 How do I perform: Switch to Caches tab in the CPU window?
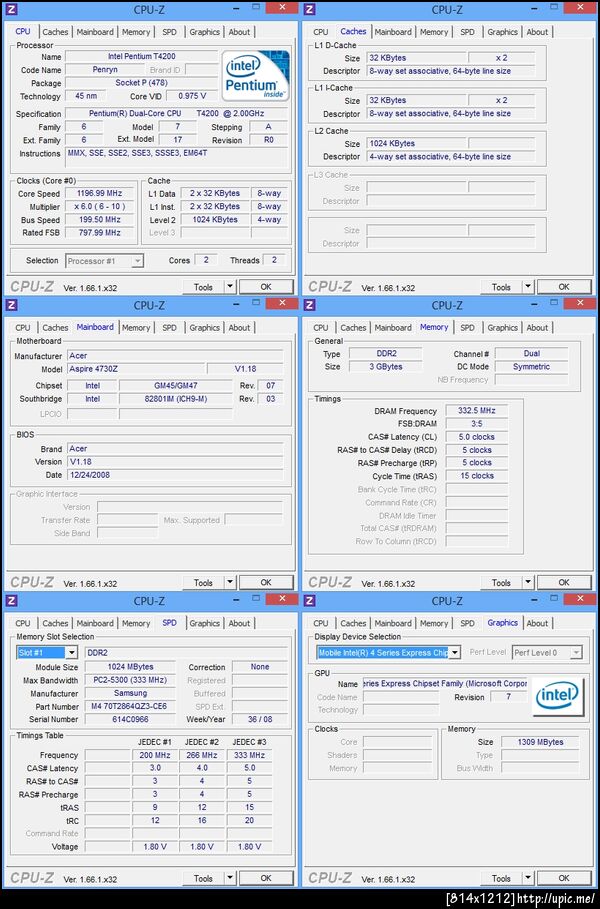pyautogui.click(x=55, y=32)
